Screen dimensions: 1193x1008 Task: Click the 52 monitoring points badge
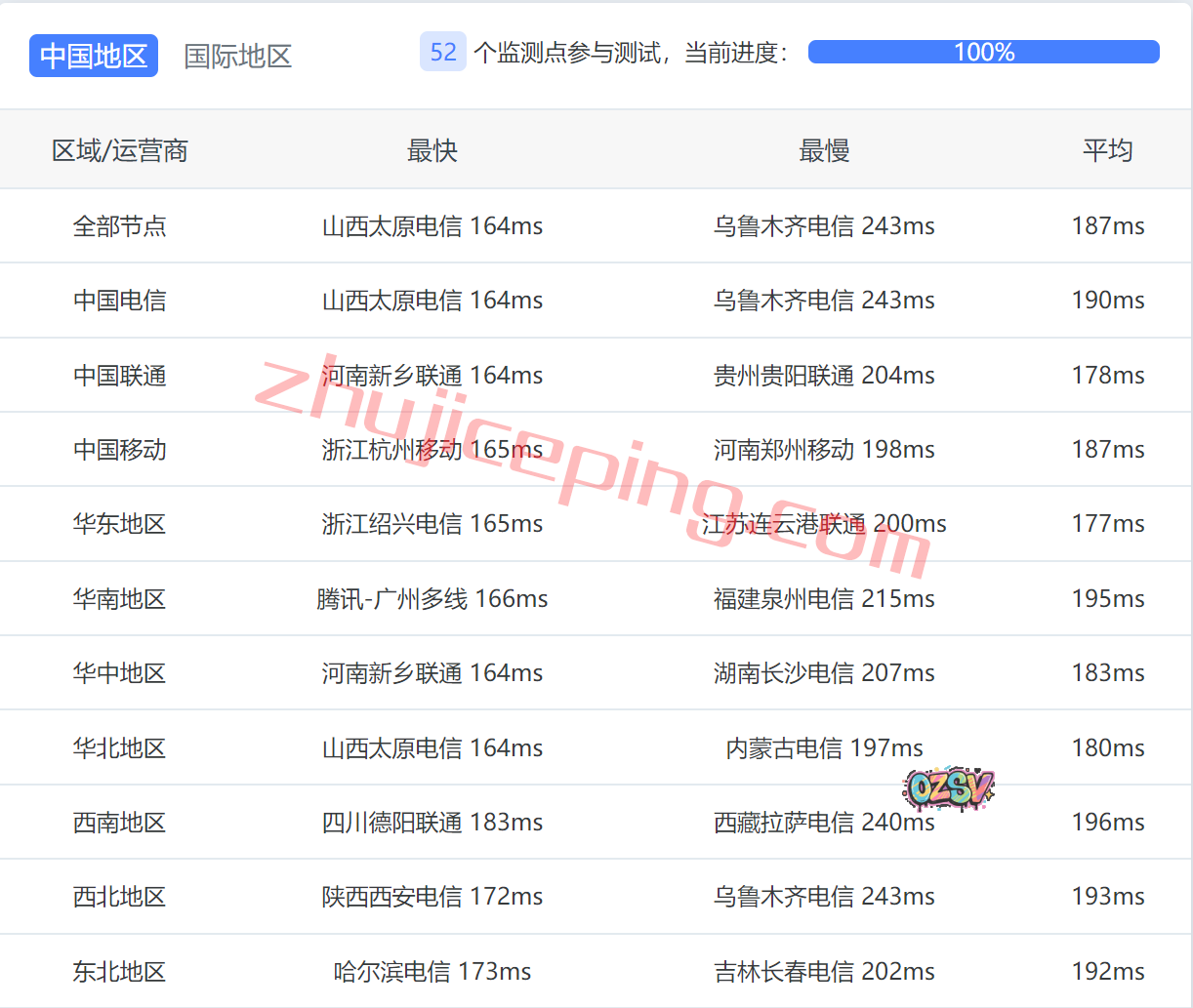point(442,53)
